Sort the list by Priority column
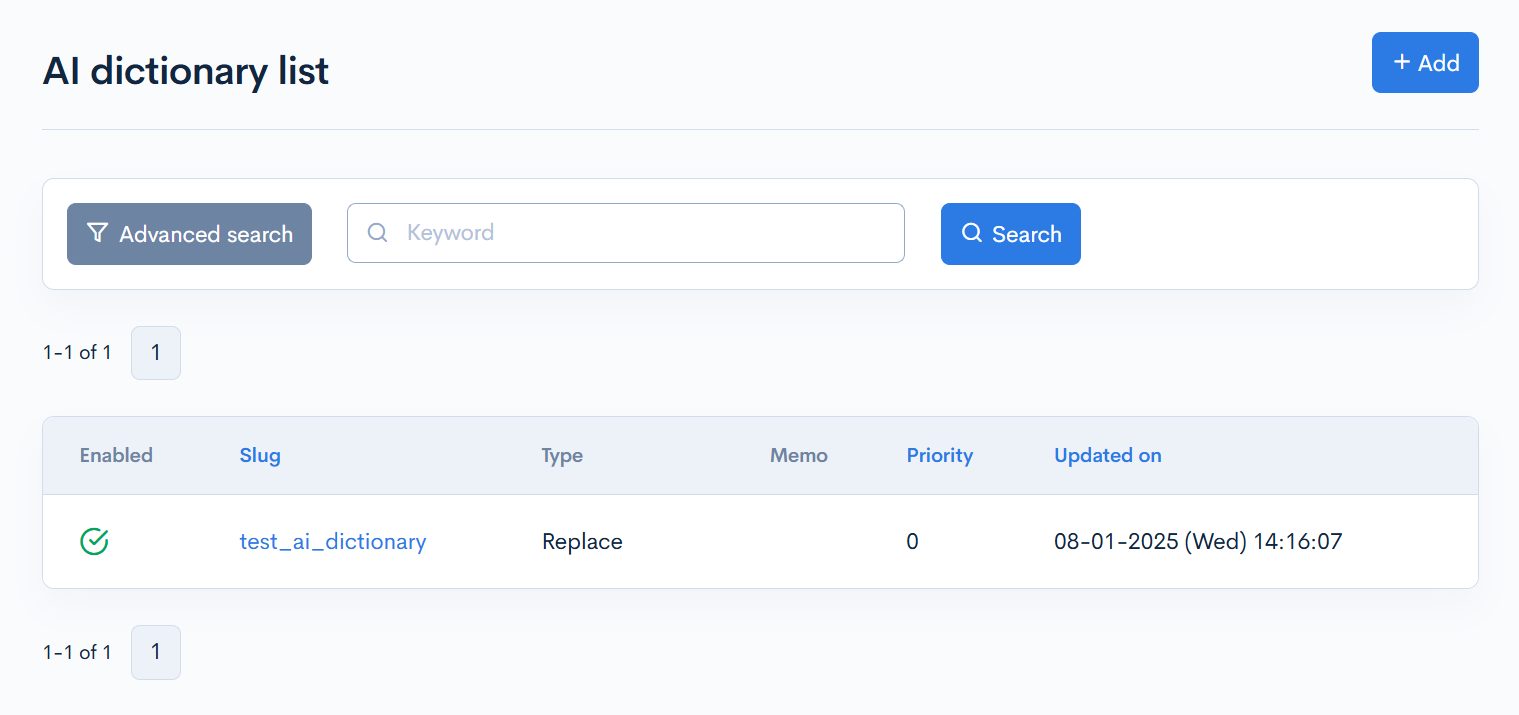 [x=939, y=455]
